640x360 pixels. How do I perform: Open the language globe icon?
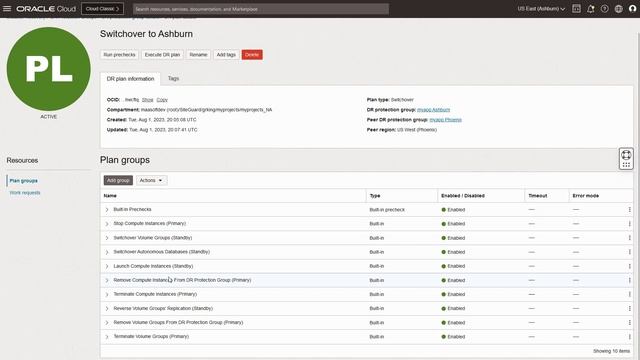619,9
